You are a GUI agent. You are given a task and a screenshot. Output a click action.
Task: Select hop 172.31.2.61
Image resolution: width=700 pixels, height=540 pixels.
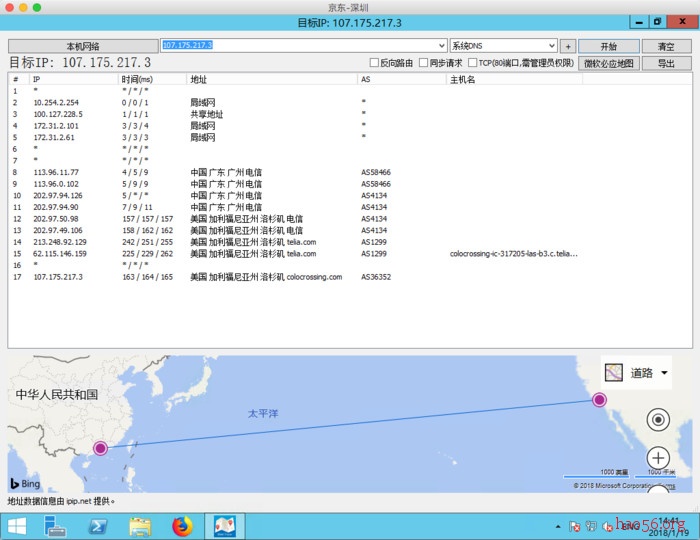(x=350, y=137)
